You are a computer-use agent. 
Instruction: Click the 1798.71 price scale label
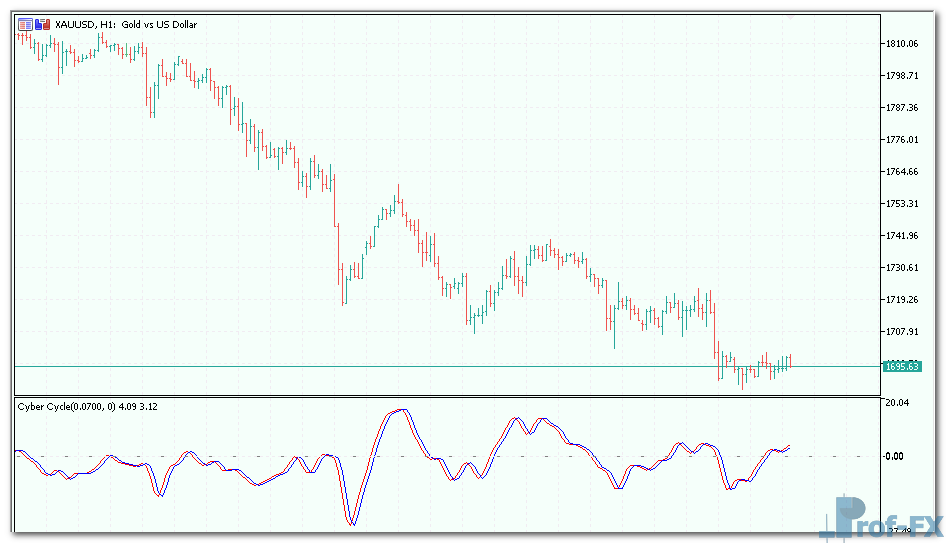coord(901,76)
